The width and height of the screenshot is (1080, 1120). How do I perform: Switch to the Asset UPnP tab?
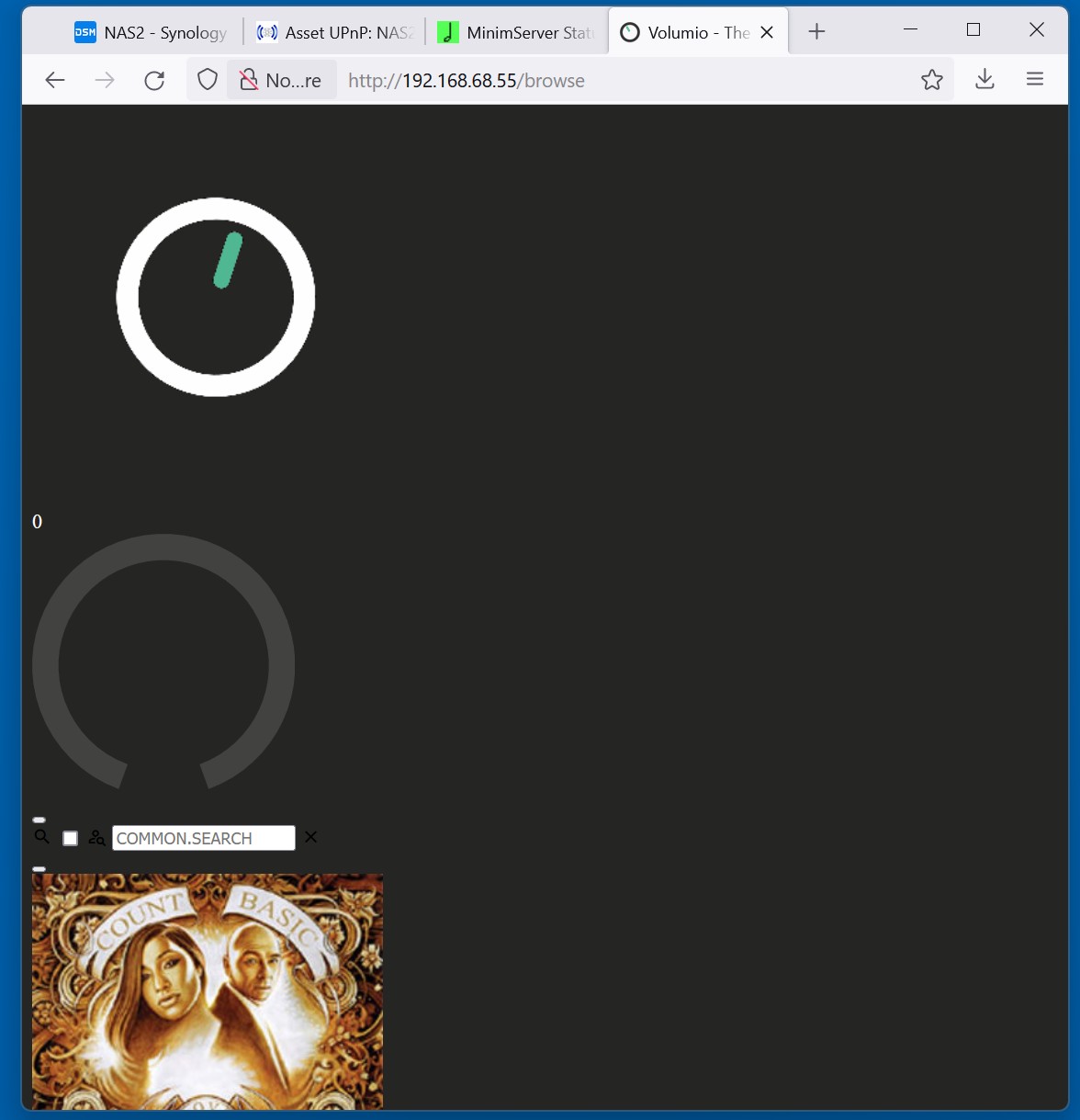click(335, 32)
